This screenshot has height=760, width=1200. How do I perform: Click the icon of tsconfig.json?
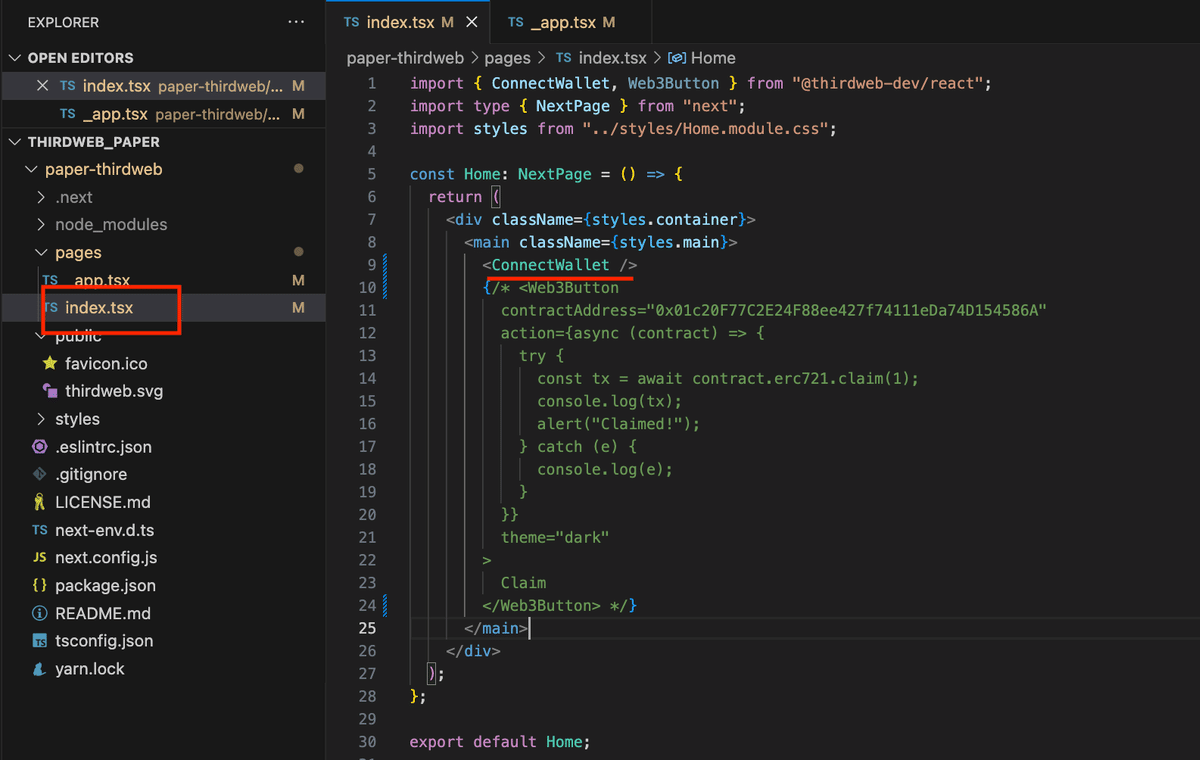[40, 641]
